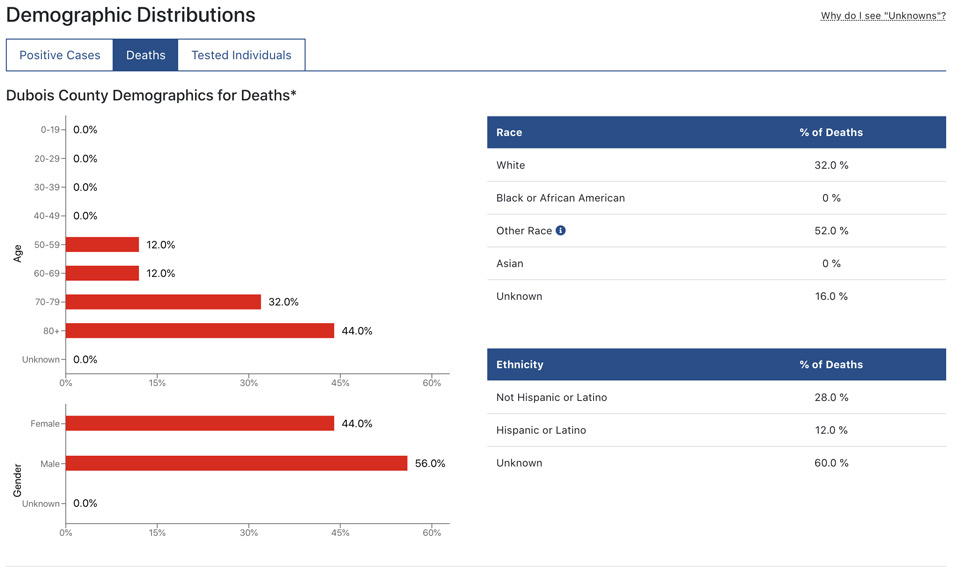Click the Ethnicity column header

(520, 365)
